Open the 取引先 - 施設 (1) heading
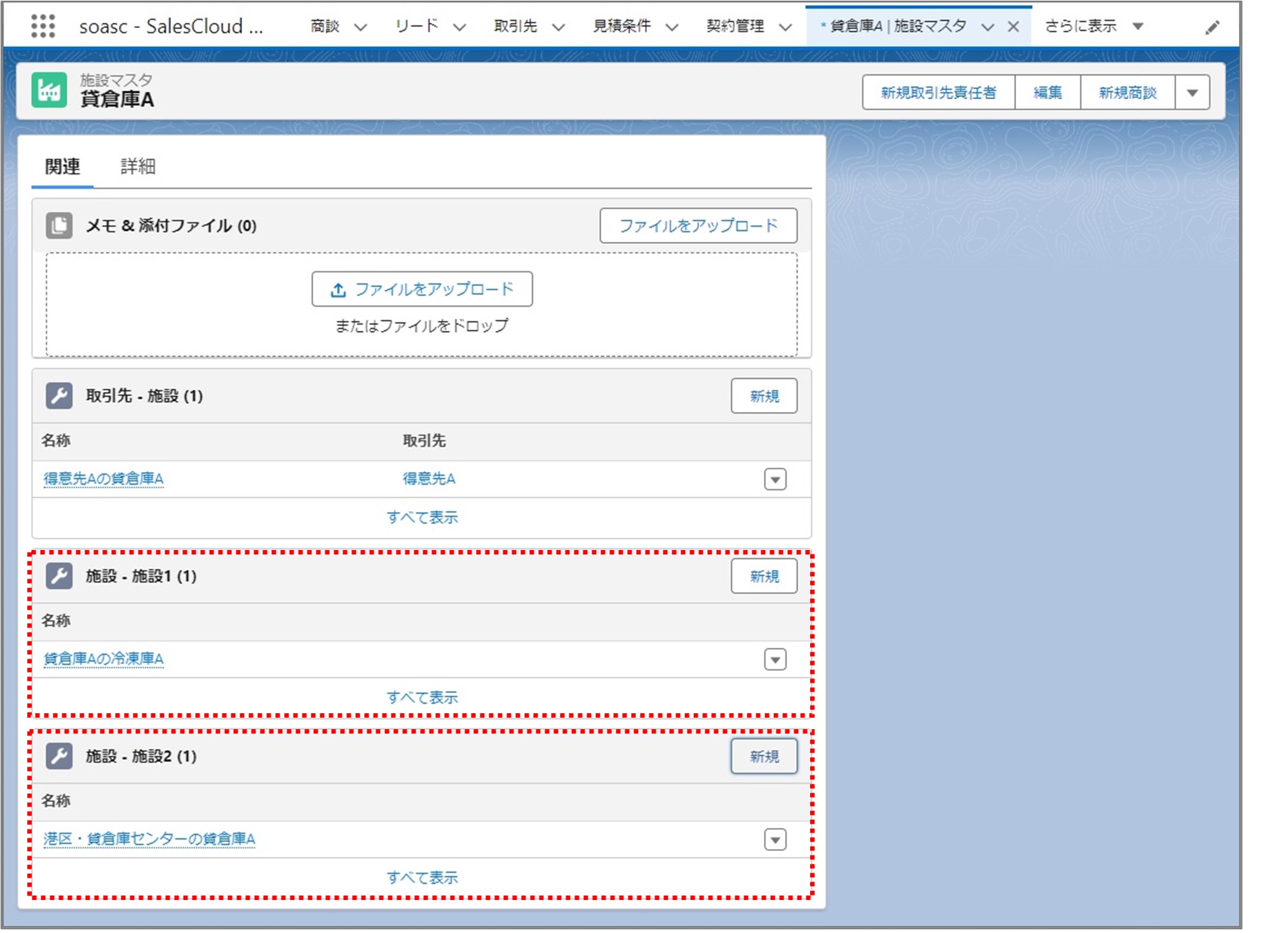This screenshot has width=1288, height=933. click(x=144, y=396)
